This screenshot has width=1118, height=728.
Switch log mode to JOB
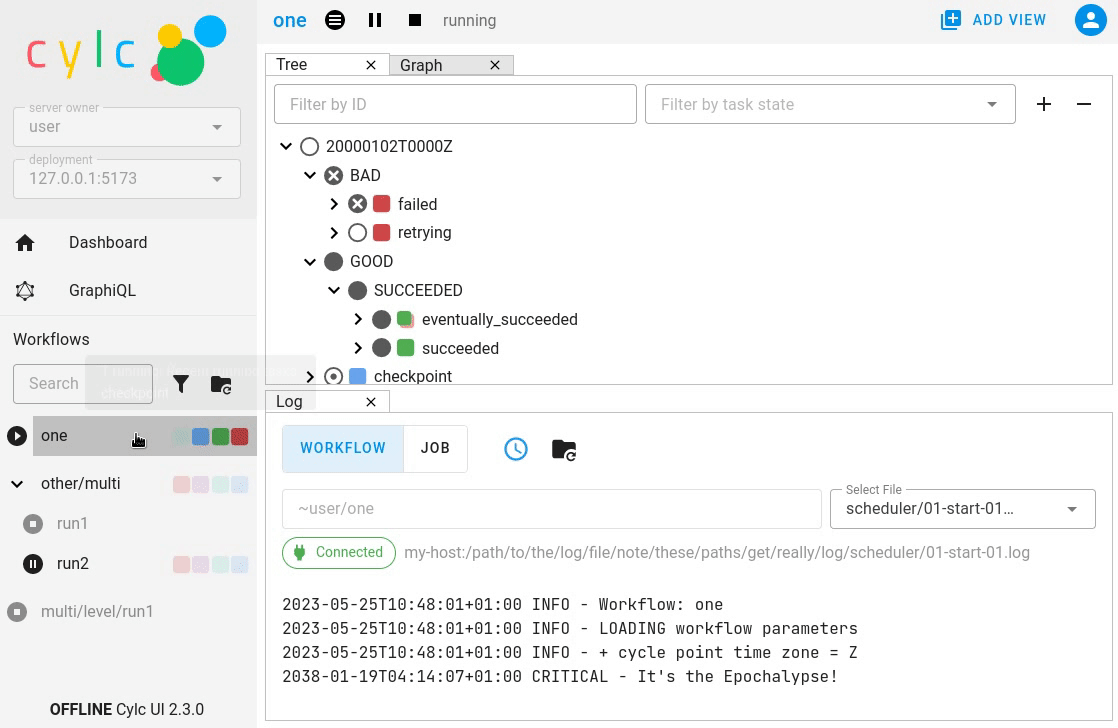(x=435, y=448)
